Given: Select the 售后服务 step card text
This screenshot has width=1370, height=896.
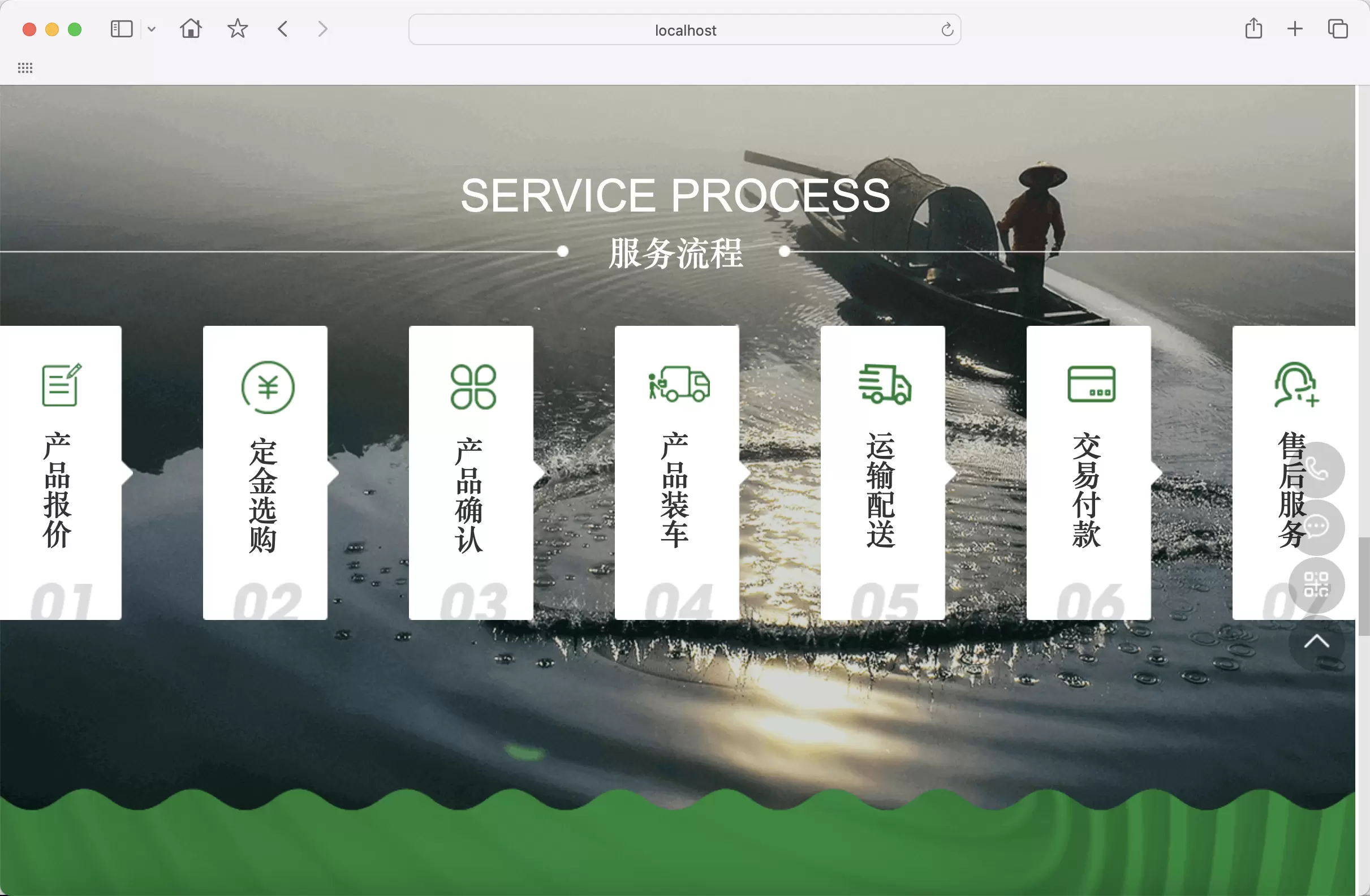Looking at the screenshot, I should pos(1293,490).
